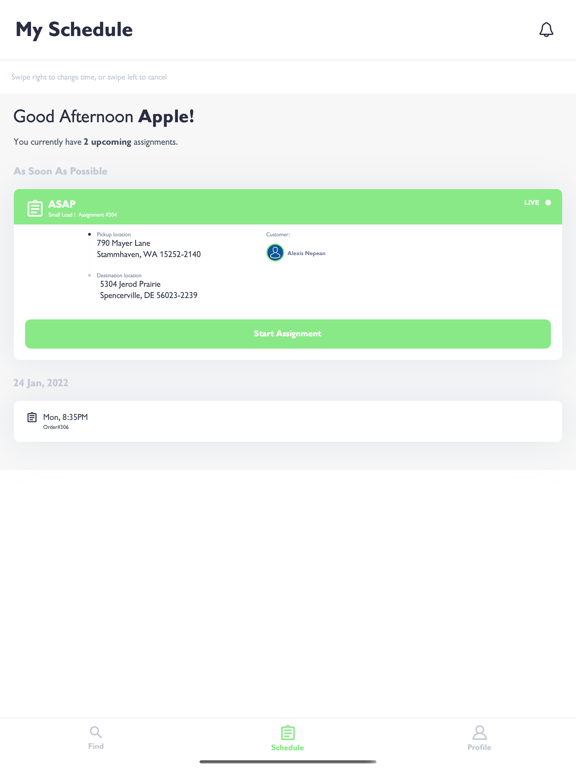Start the assignment with green button
This screenshot has height=768, width=576.
tap(288, 334)
